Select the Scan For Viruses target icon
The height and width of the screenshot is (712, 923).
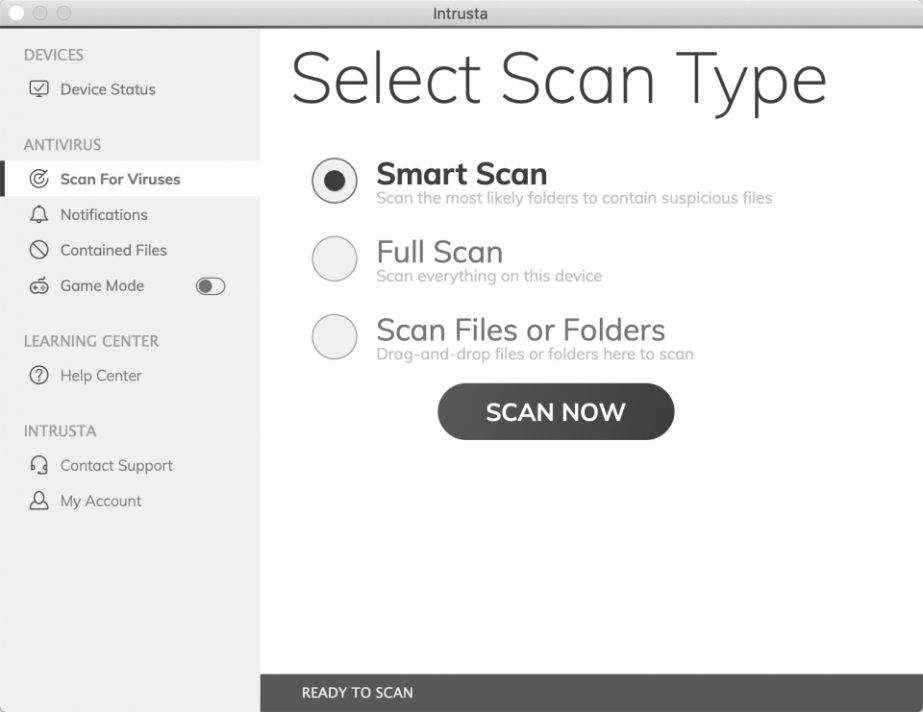[38, 178]
